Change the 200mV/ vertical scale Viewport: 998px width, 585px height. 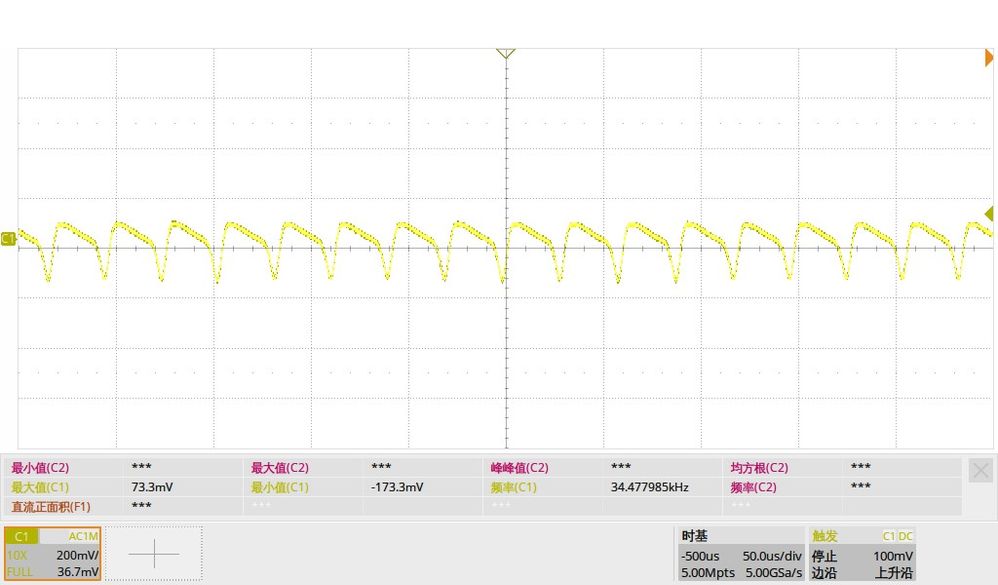click(77, 555)
